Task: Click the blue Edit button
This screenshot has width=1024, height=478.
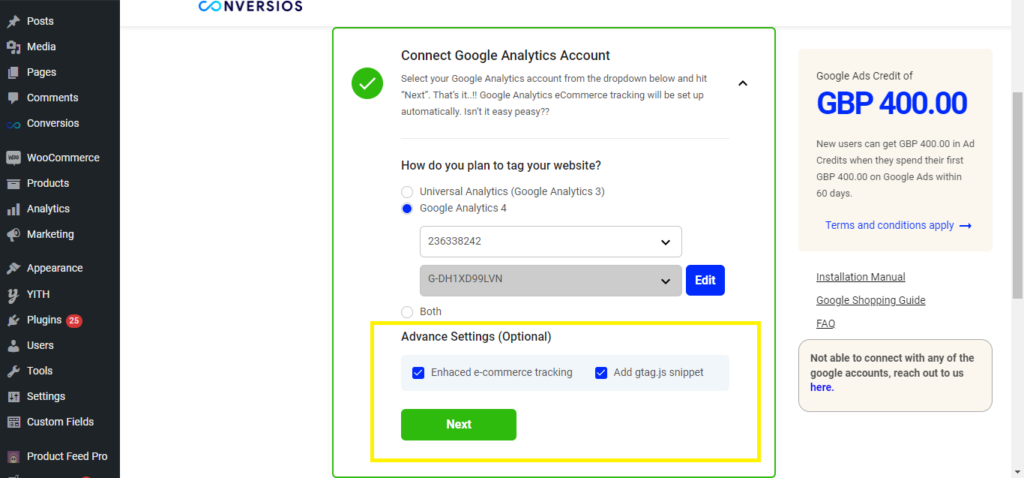Action: [x=705, y=280]
